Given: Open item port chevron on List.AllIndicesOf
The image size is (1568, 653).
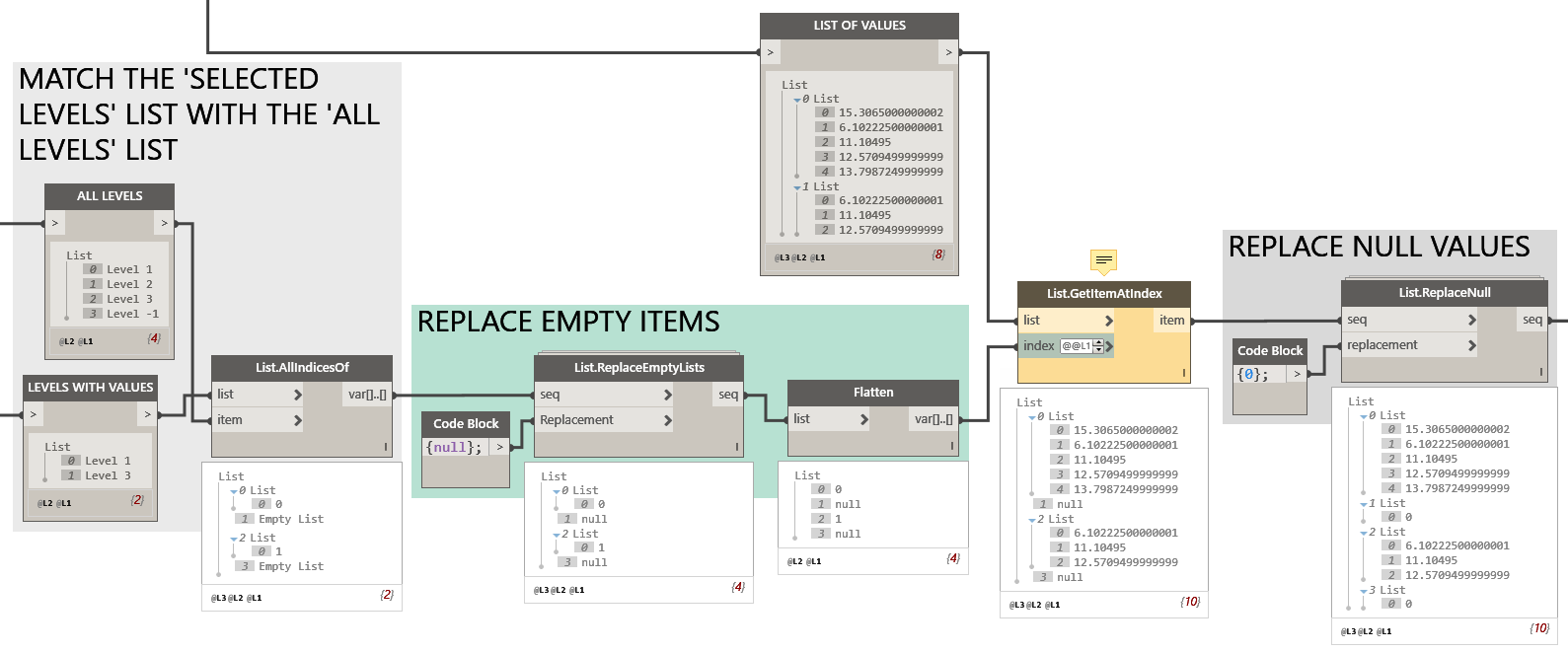Looking at the screenshot, I should pyautogui.click(x=297, y=420).
